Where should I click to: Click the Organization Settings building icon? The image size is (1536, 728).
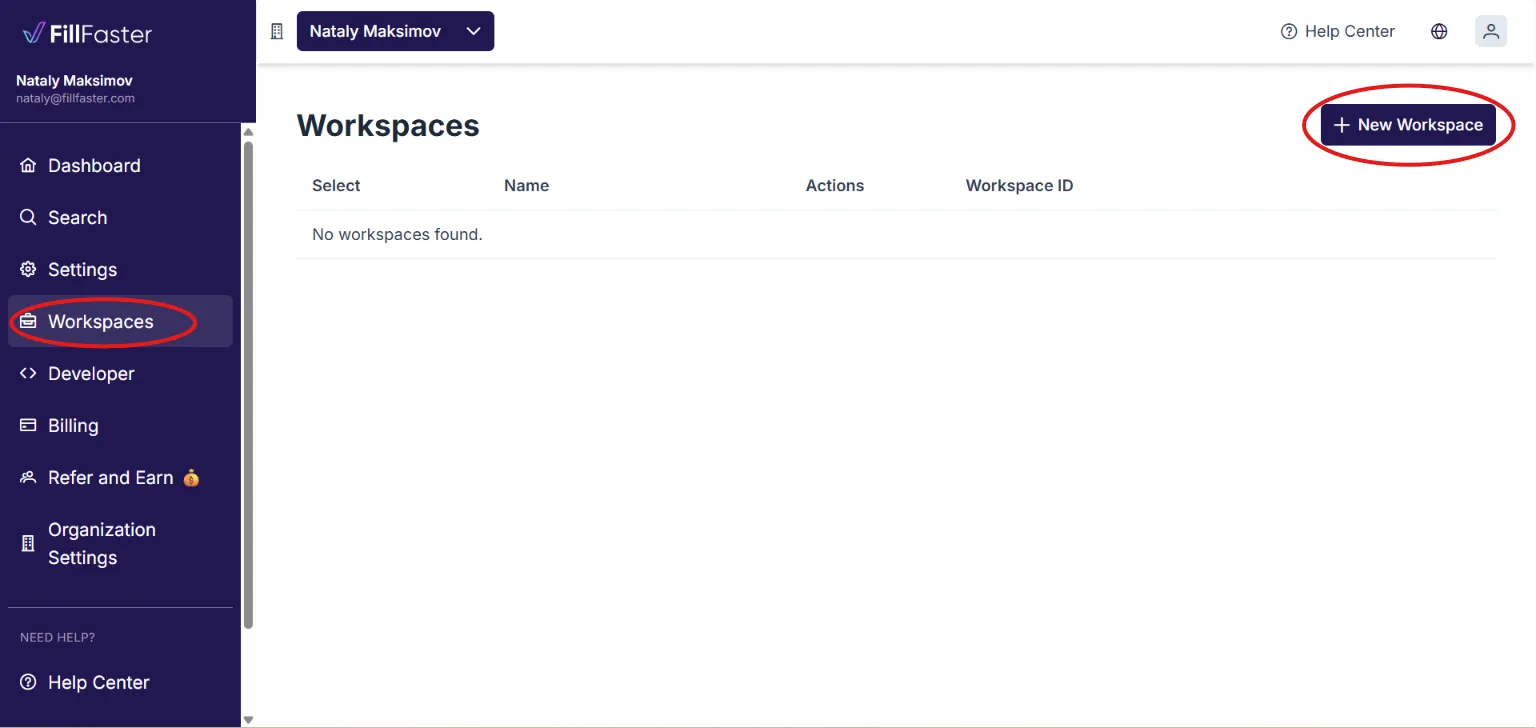pyautogui.click(x=28, y=544)
